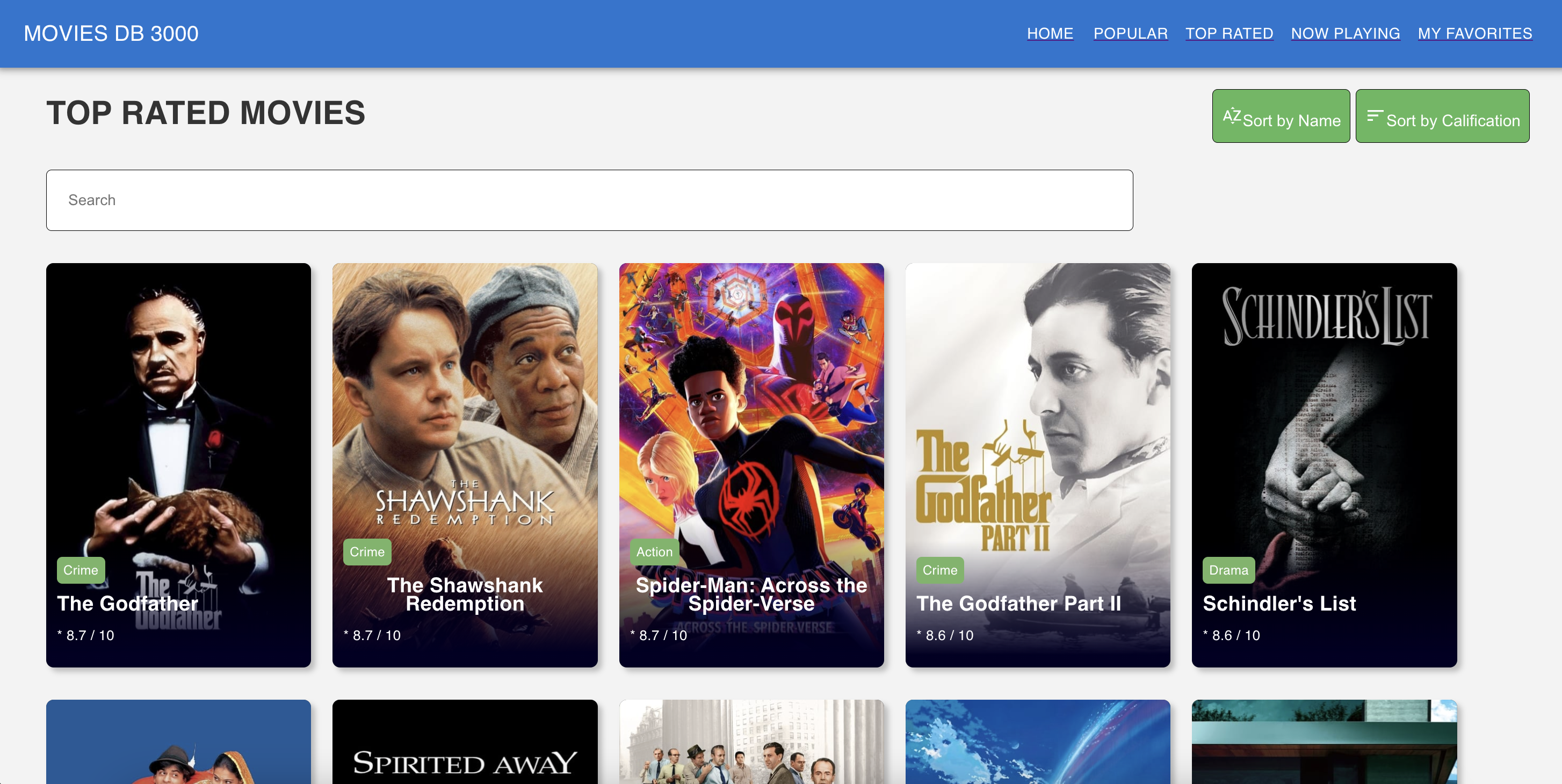Open the Top Rated nav link

[1229, 33]
